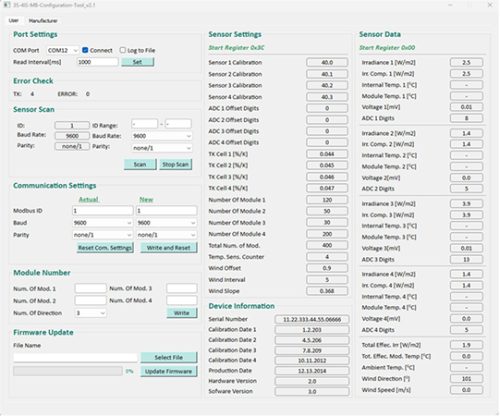The image size is (500, 416).
Task: Click Wind Direction value 101
Action: 466,379
